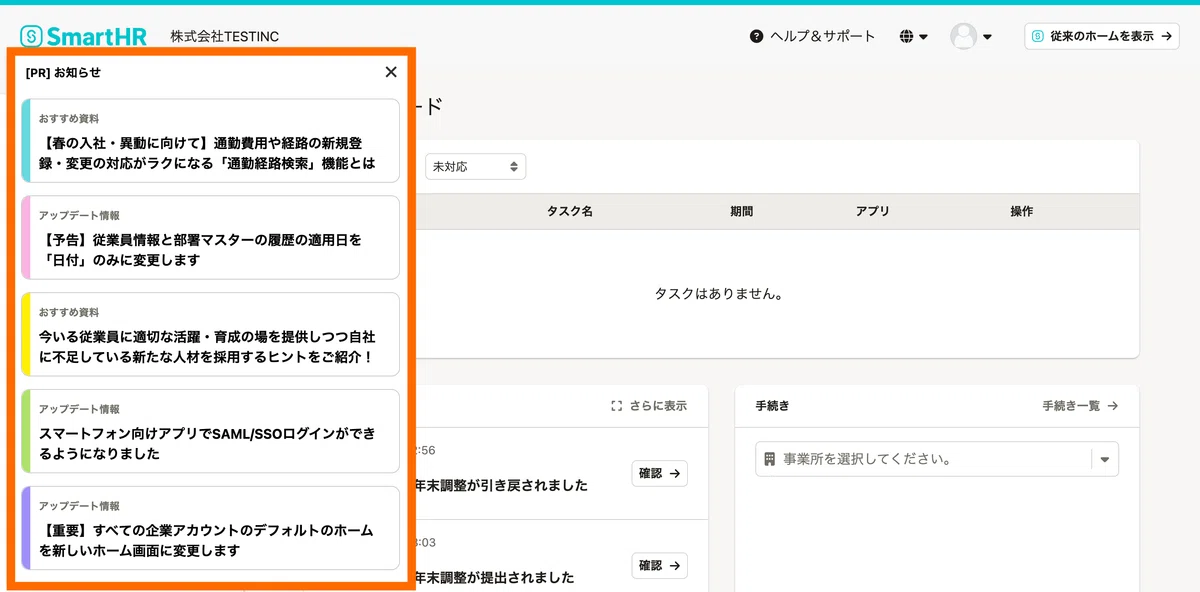Click the 期間 column header

click(742, 212)
